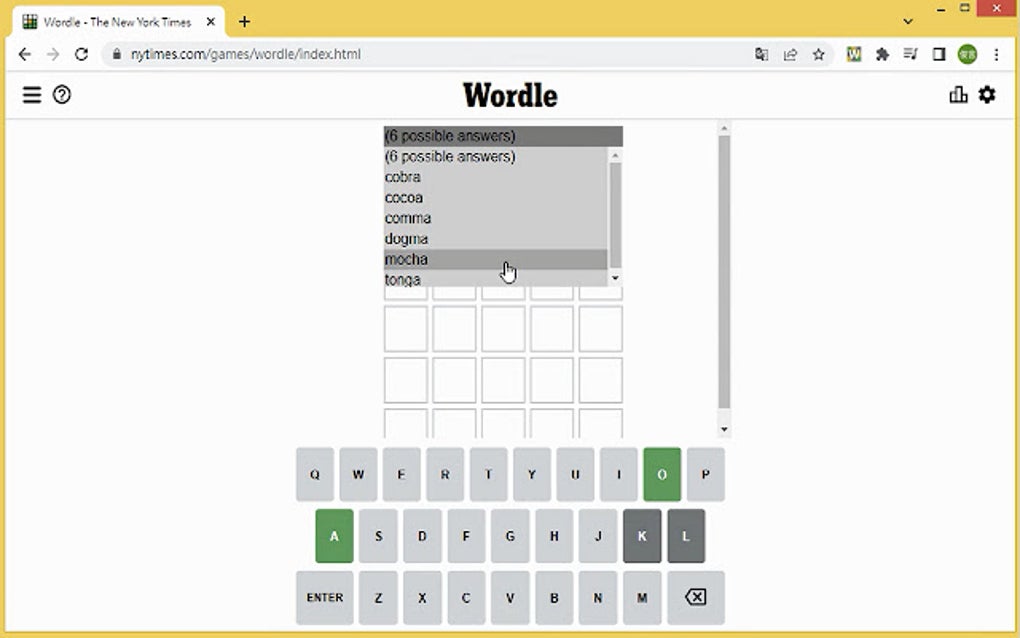Bookmark the page using the star icon
The width and height of the screenshot is (1020, 638).
817,55
